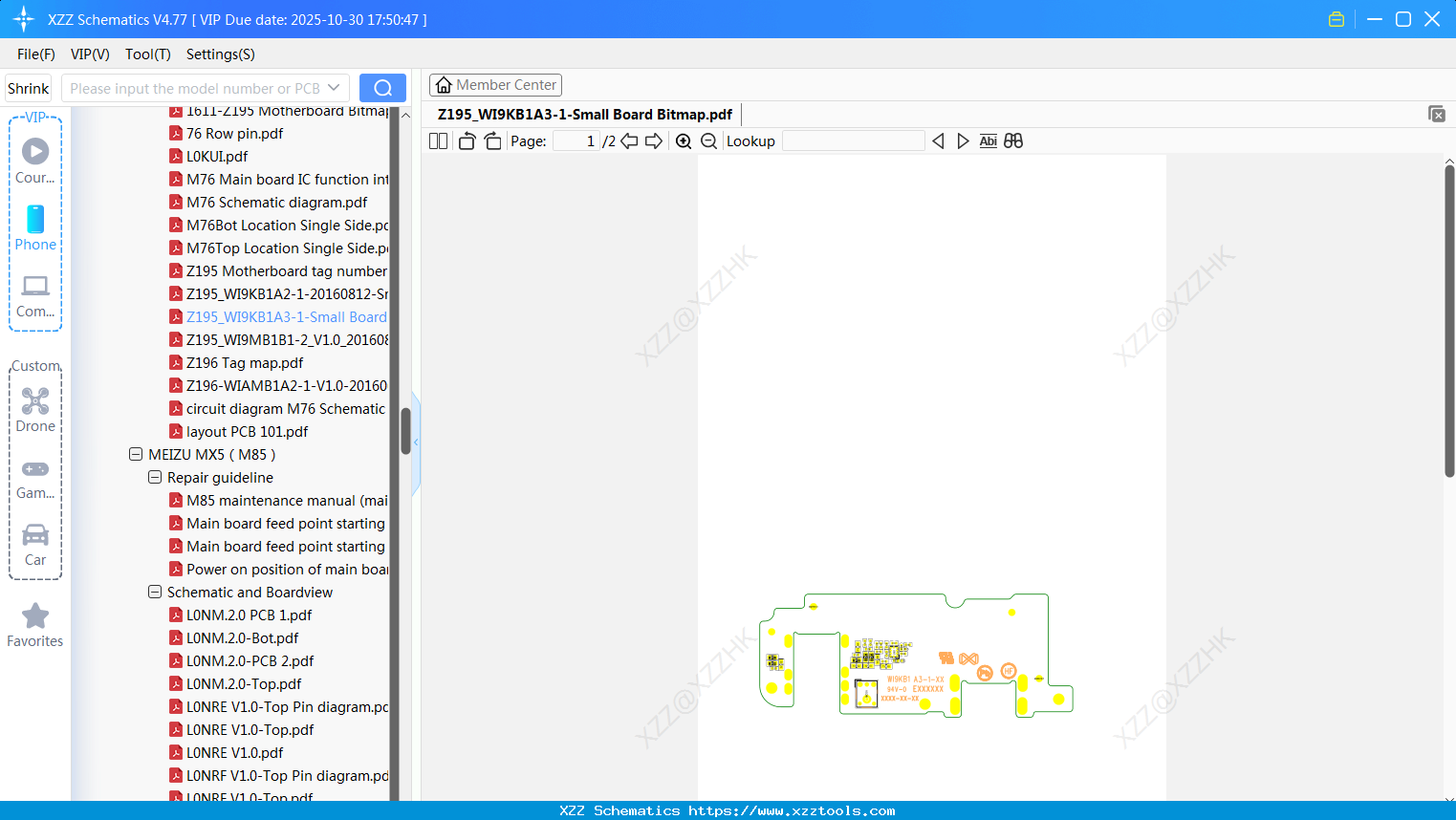Image resolution: width=1456 pixels, height=820 pixels.
Task: Open the Game console category
Action: (35, 478)
